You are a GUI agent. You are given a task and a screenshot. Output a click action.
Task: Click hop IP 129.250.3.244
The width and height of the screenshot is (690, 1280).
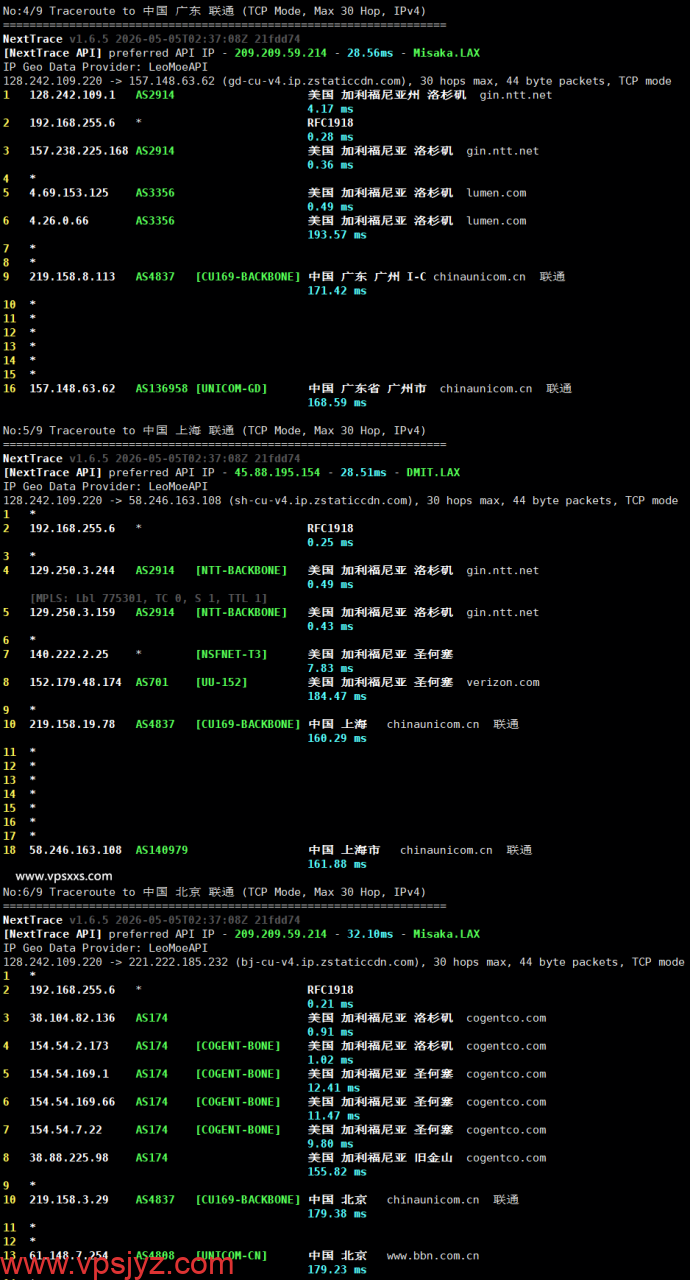point(72,571)
